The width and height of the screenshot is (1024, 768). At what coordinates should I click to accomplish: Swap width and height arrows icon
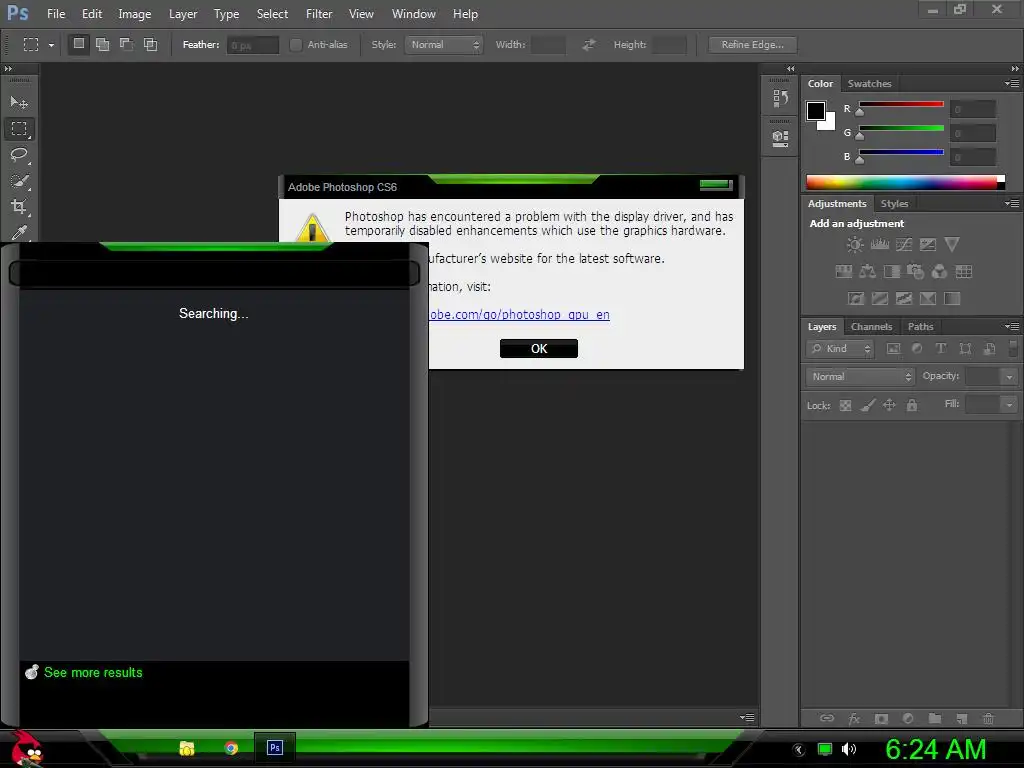(588, 44)
